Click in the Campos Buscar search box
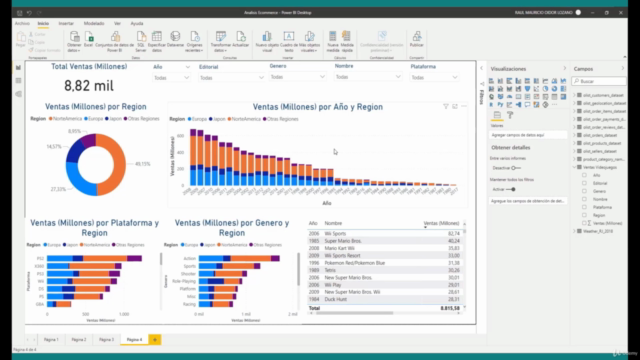Viewport: 640px width, 360px height. click(x=599, y=81)
